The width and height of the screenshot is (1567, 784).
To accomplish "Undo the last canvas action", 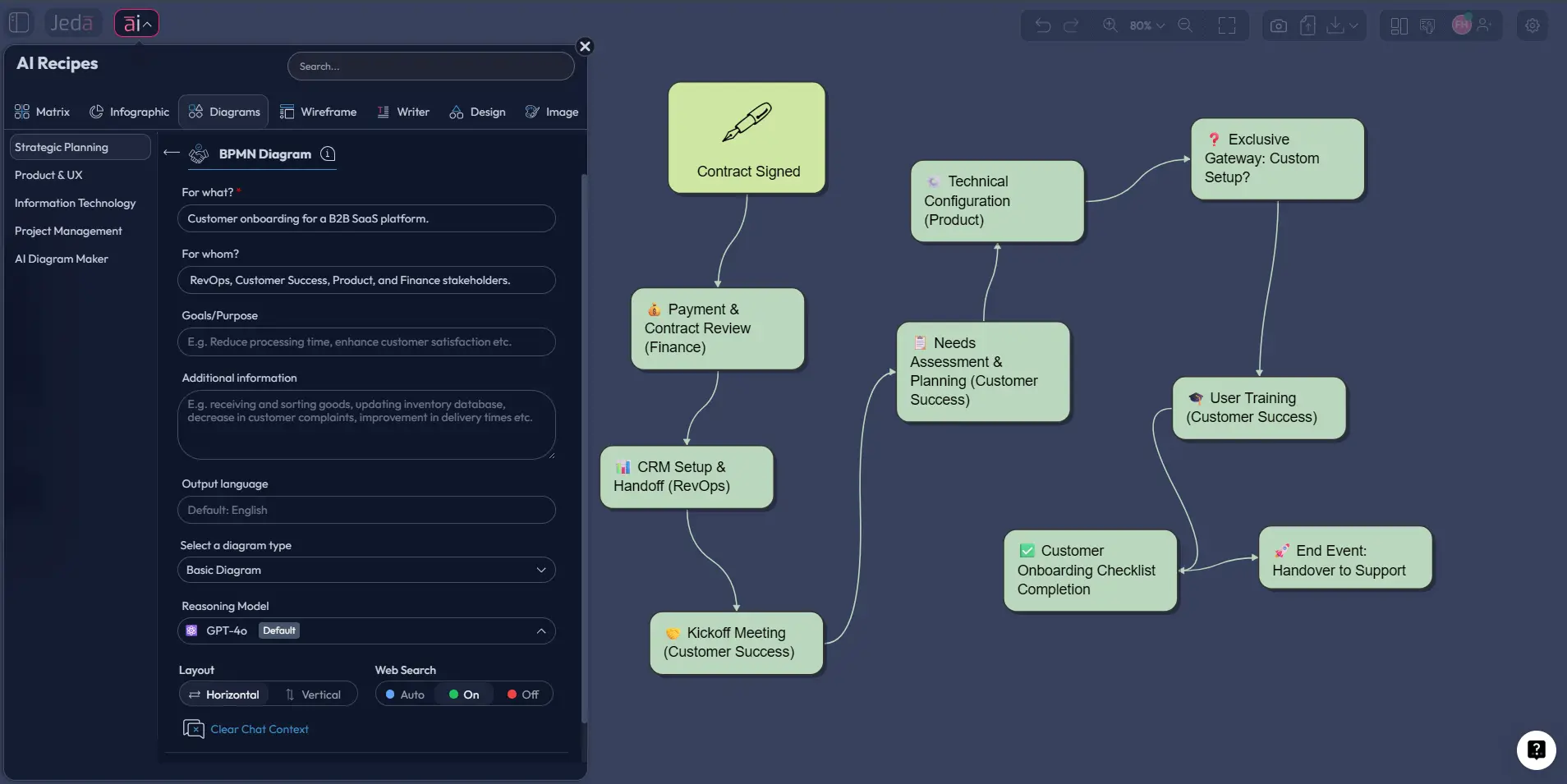I will tap(1041, 25).
